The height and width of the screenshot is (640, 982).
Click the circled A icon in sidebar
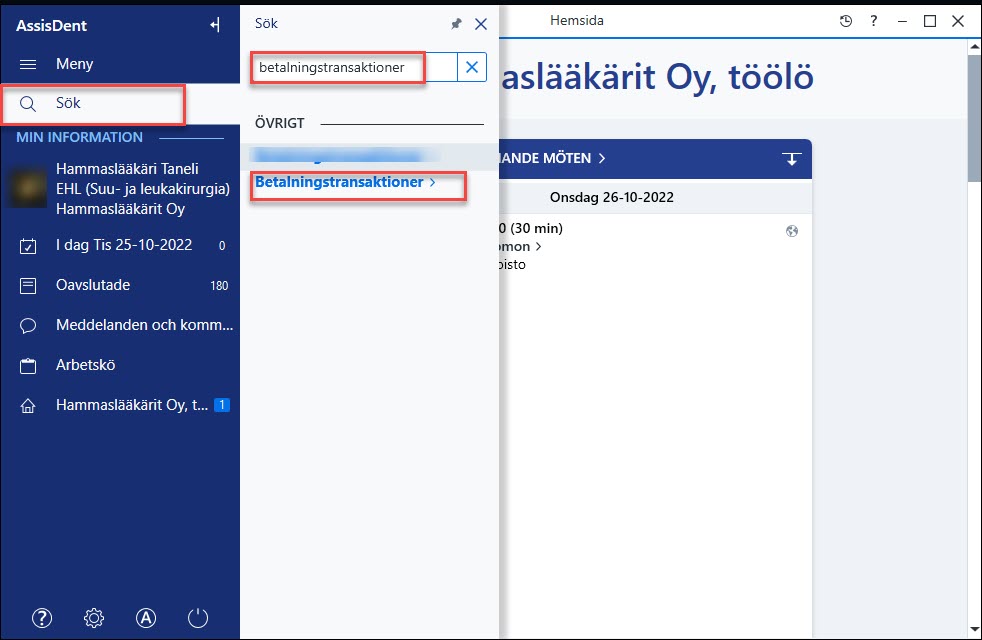click(146, 618)
